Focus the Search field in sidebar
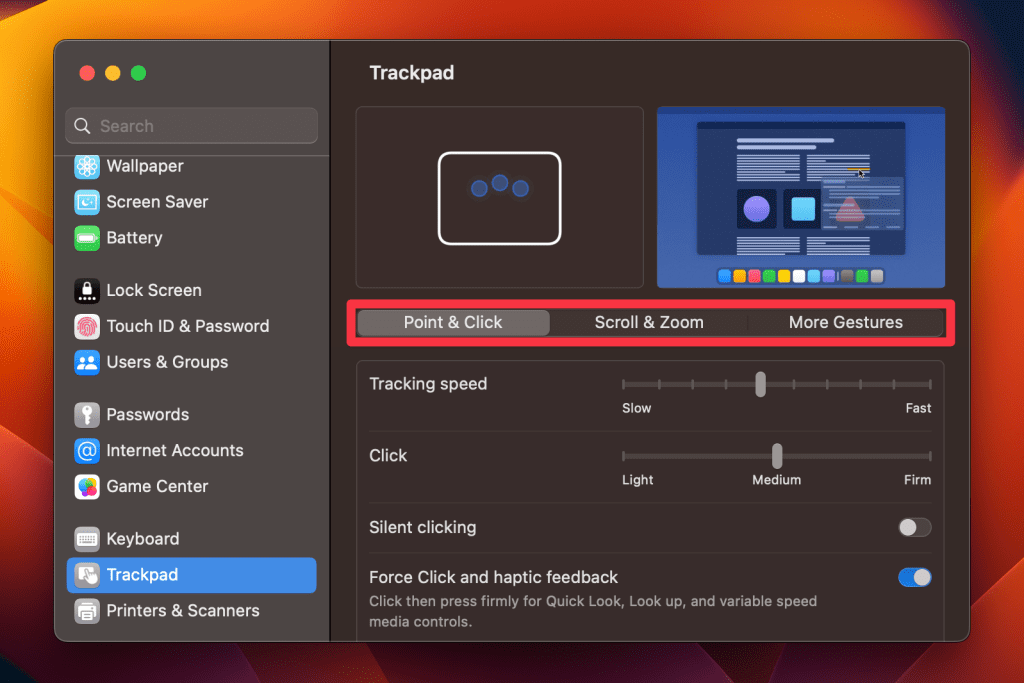 [x=191, y=125]
